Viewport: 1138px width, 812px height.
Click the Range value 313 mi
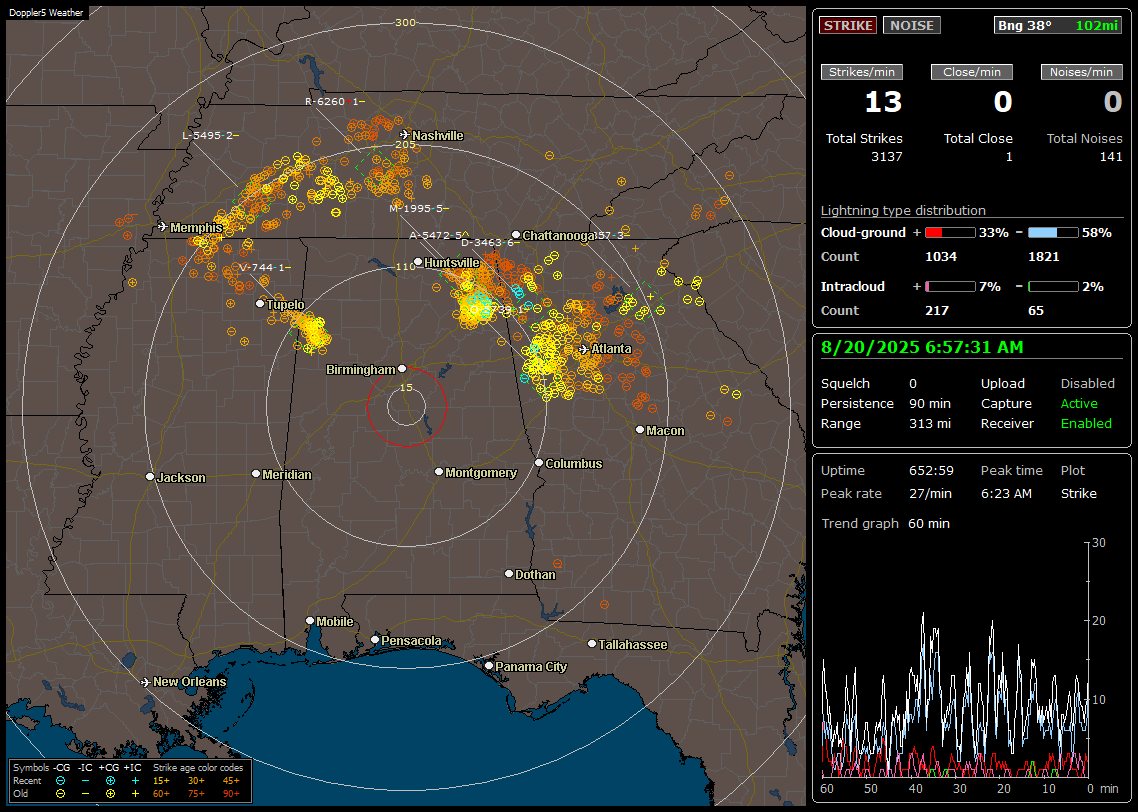(930, 424)
